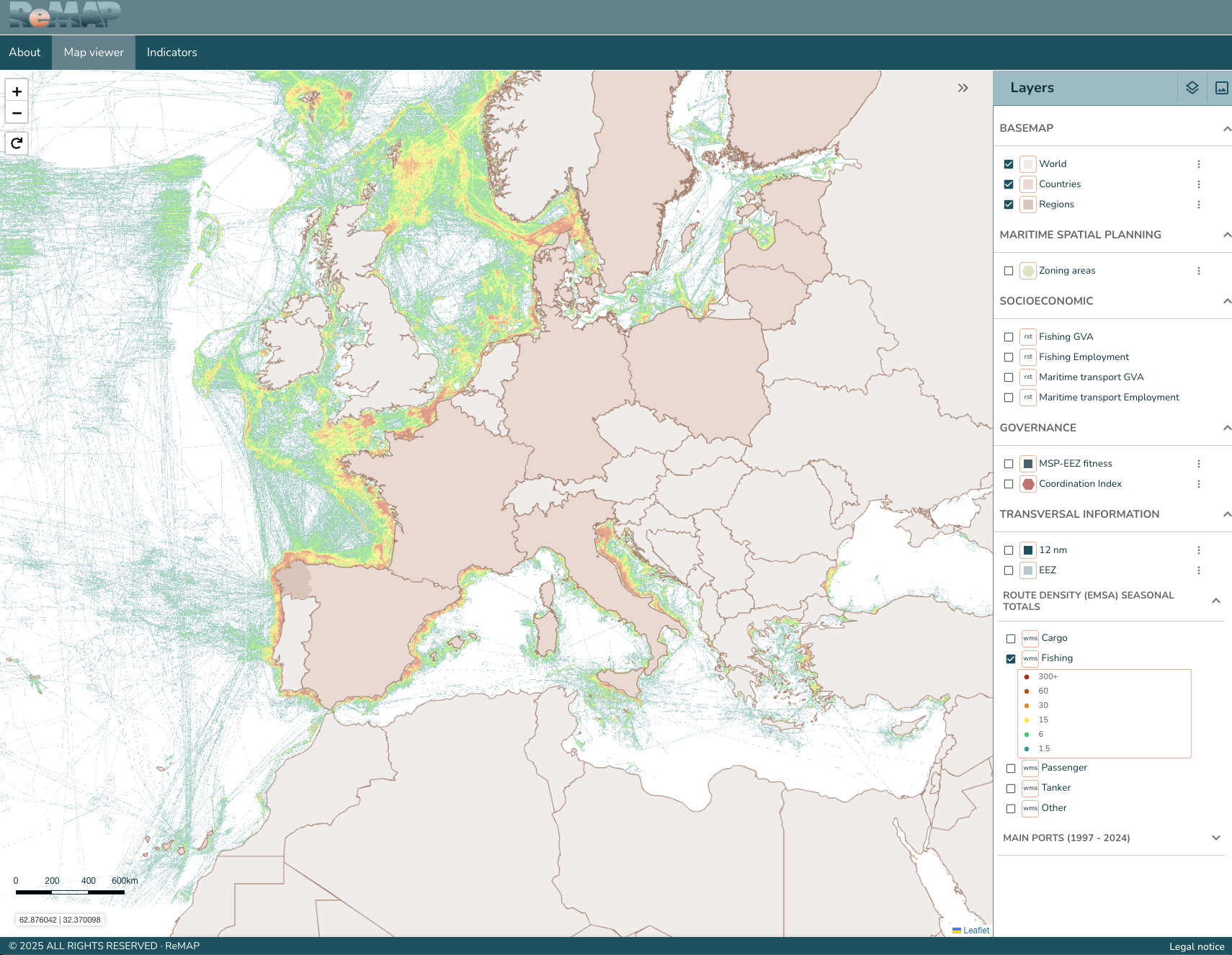1232x955 pixels.
Task: Zoom out of the map
Action: (x=17, y=113)
